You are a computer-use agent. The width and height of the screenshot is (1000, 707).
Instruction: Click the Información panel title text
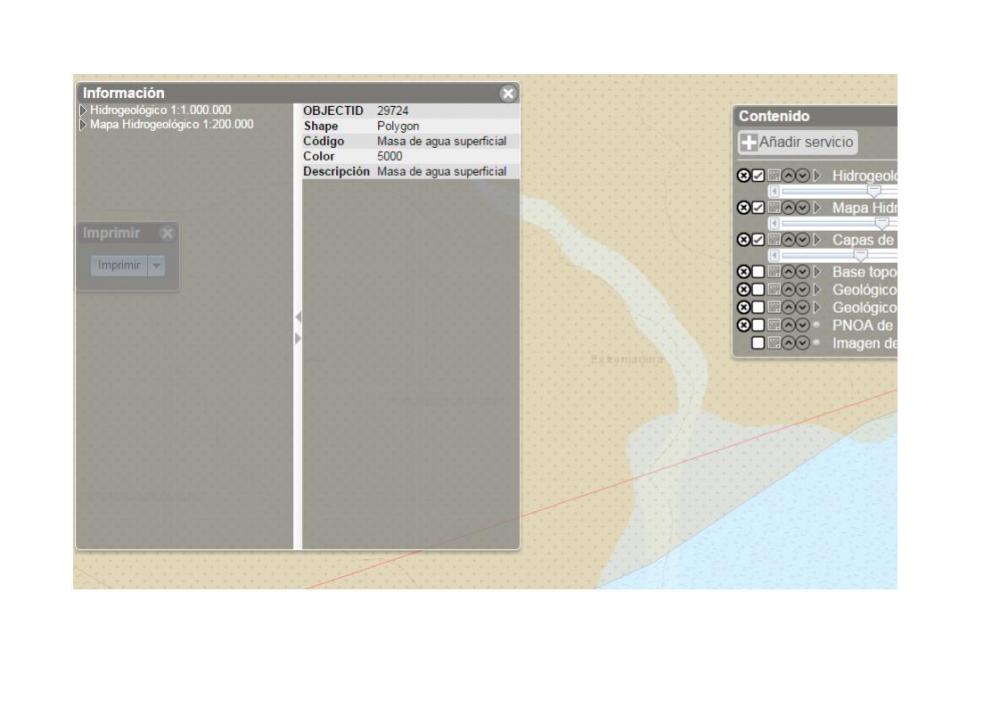pos(123,93)
